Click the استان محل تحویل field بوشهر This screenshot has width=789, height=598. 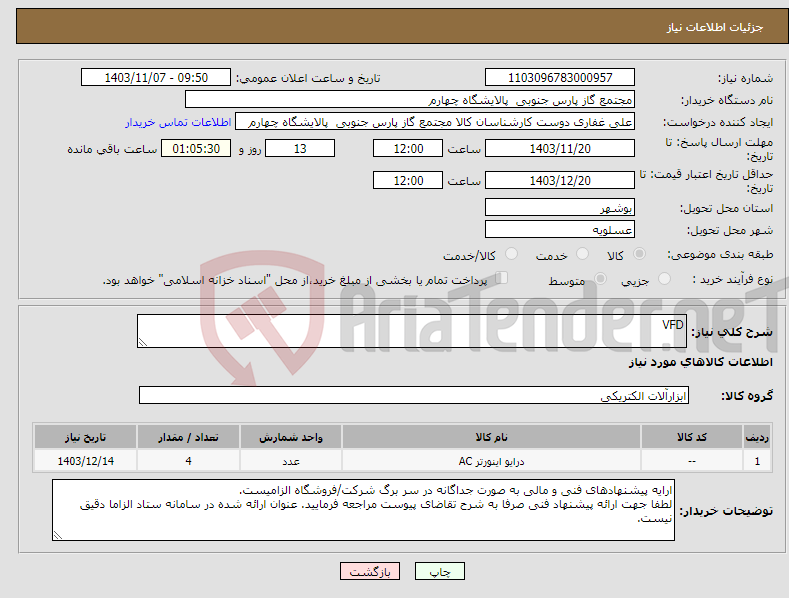point(560,207)
